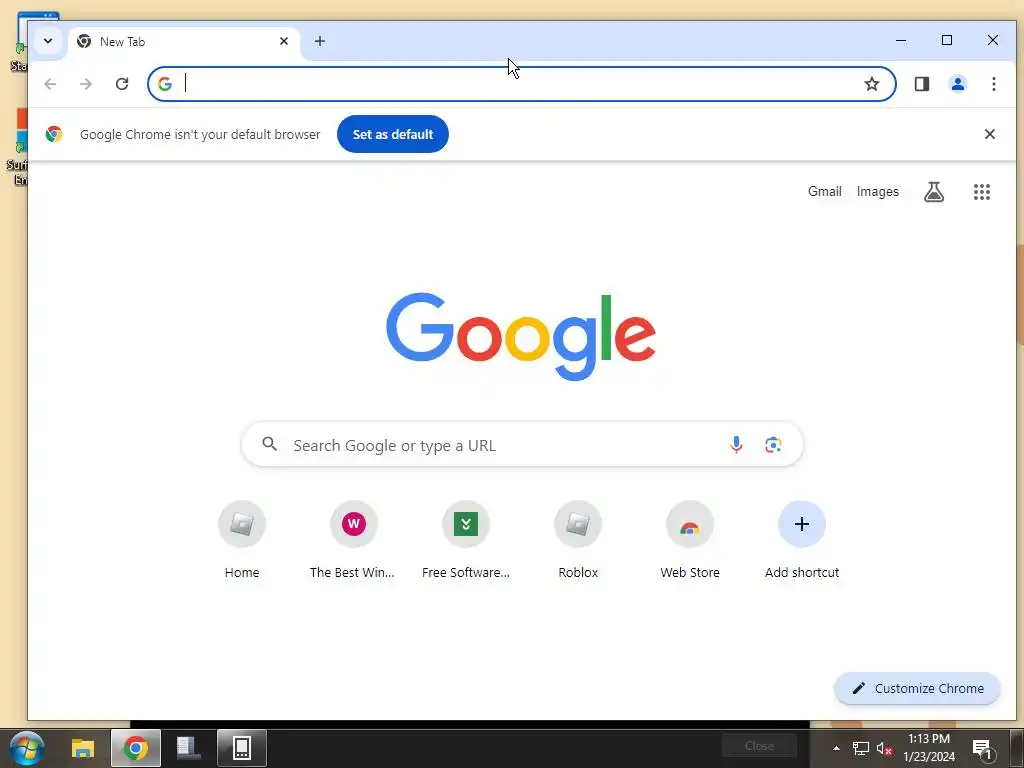Image resolution: width=1024 pixels, height=768 pixels.
Task: Open the Chrome three-dot menu
Action: click(x=993, y=84)
